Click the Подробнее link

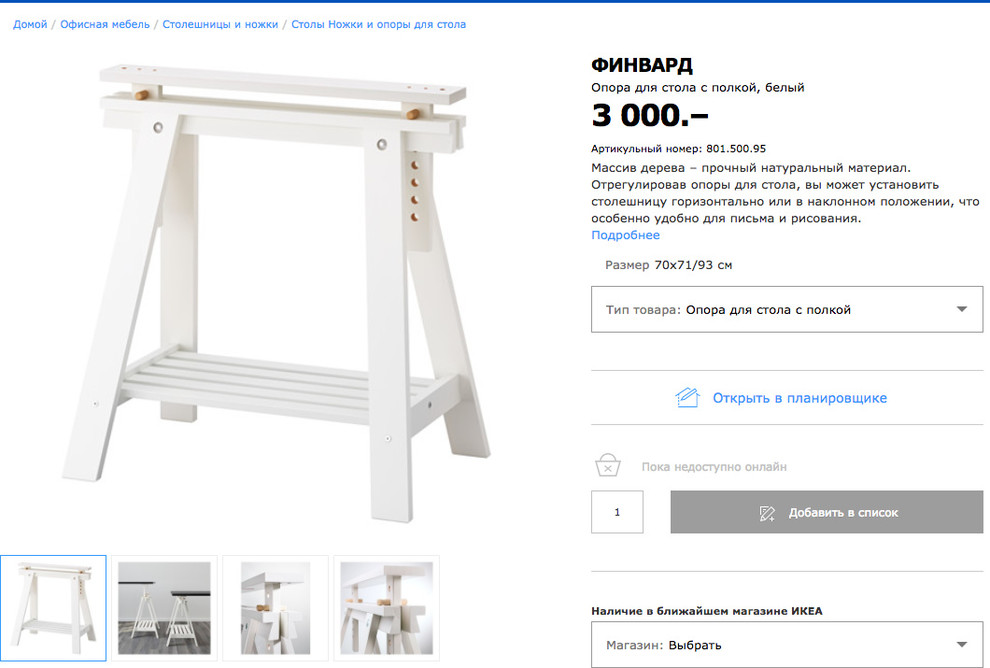coord(625,235)
